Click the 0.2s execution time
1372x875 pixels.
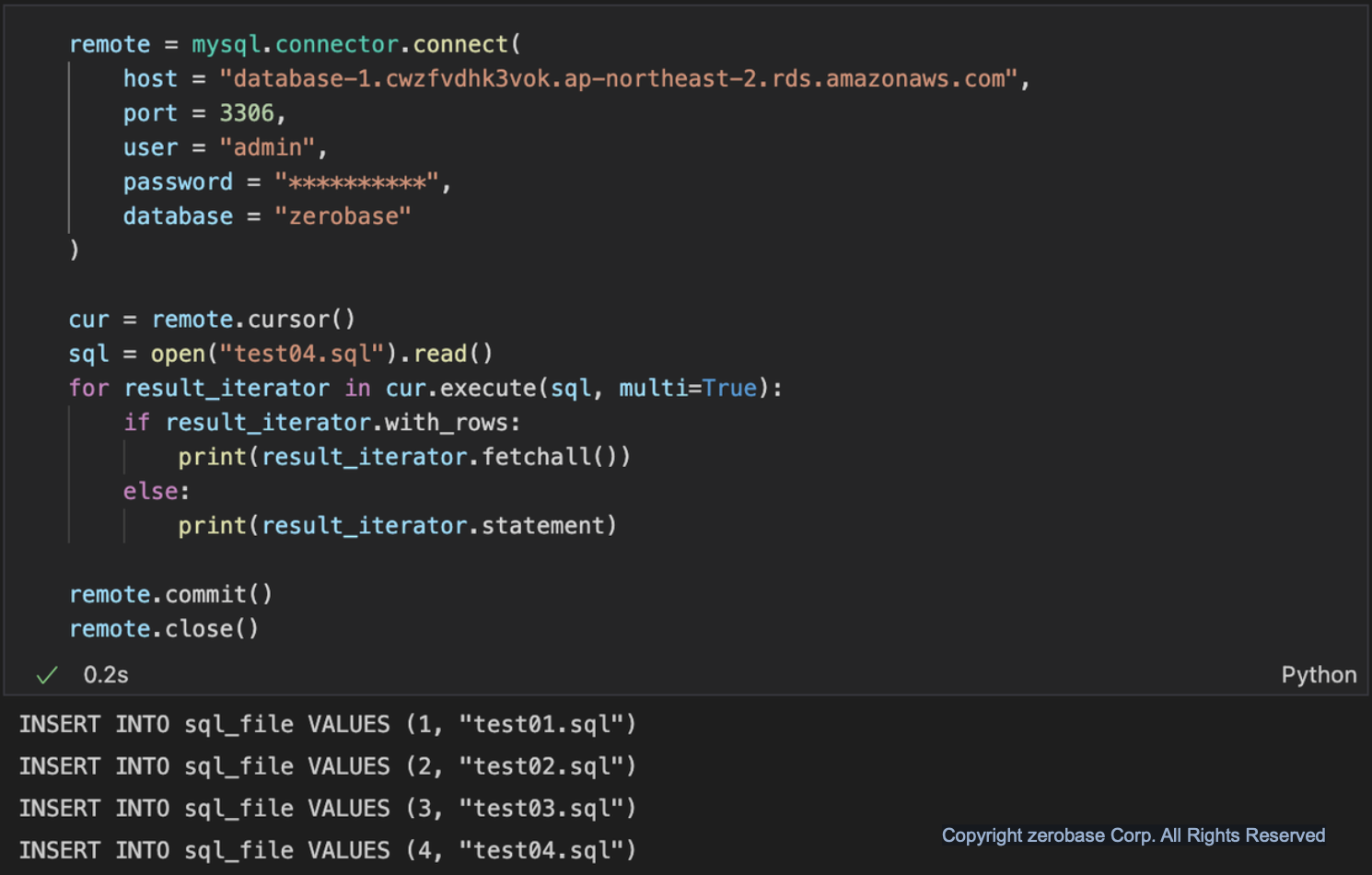106,675
